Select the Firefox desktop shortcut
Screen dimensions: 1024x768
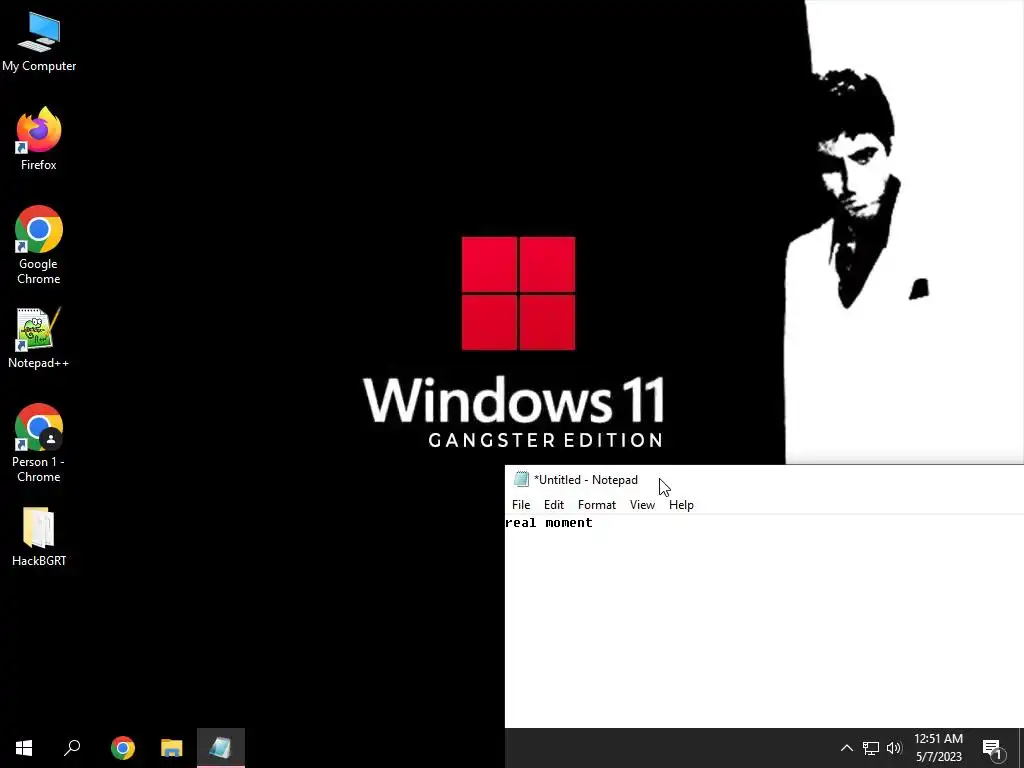point(39,139)
